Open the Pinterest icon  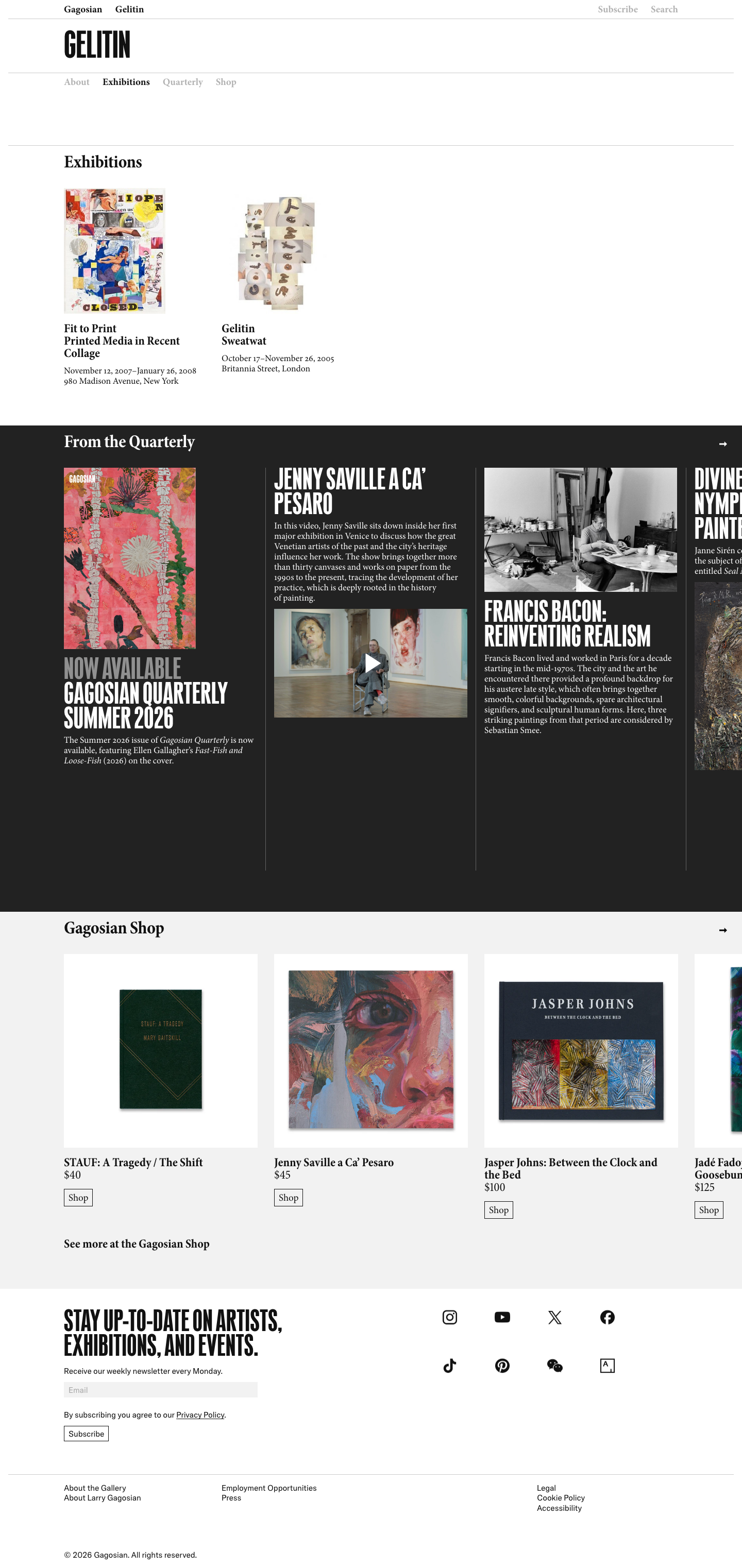(502, 1366)
